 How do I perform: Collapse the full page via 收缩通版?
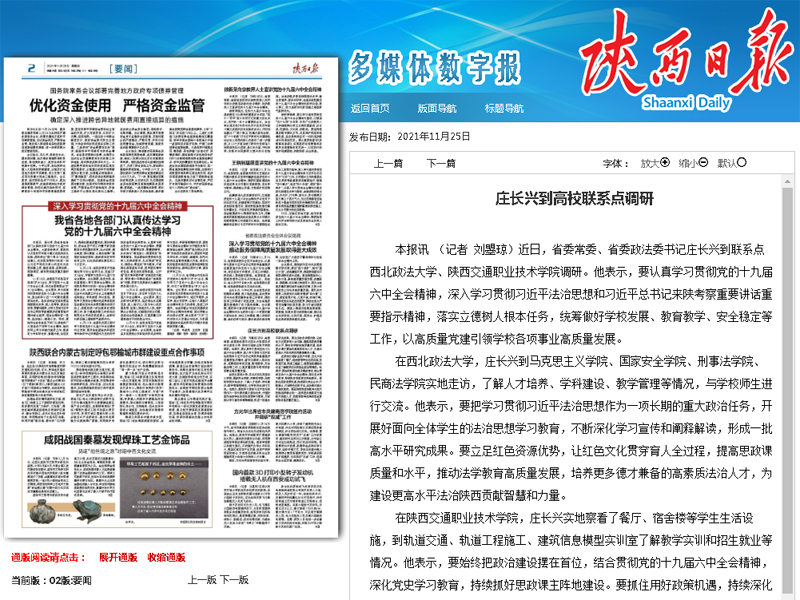(x=166, y=558)
